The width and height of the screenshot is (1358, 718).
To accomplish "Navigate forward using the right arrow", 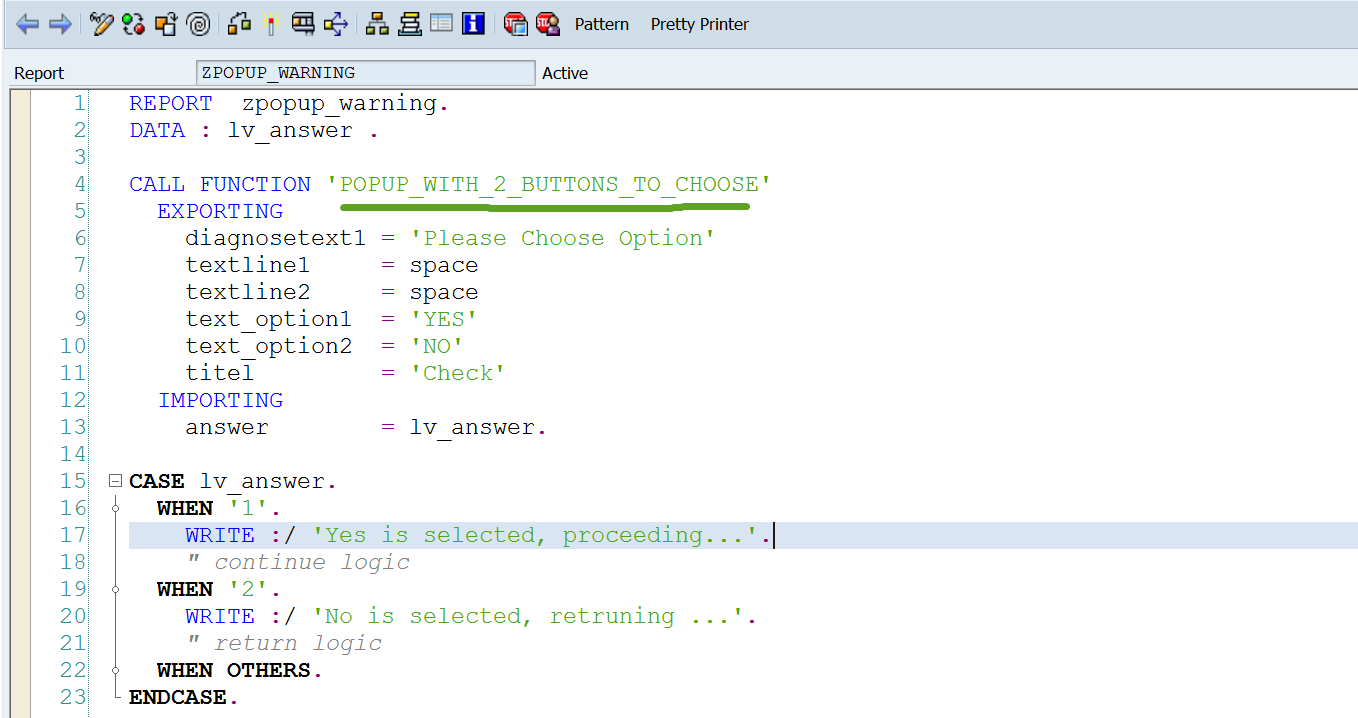I will point(58,23).
